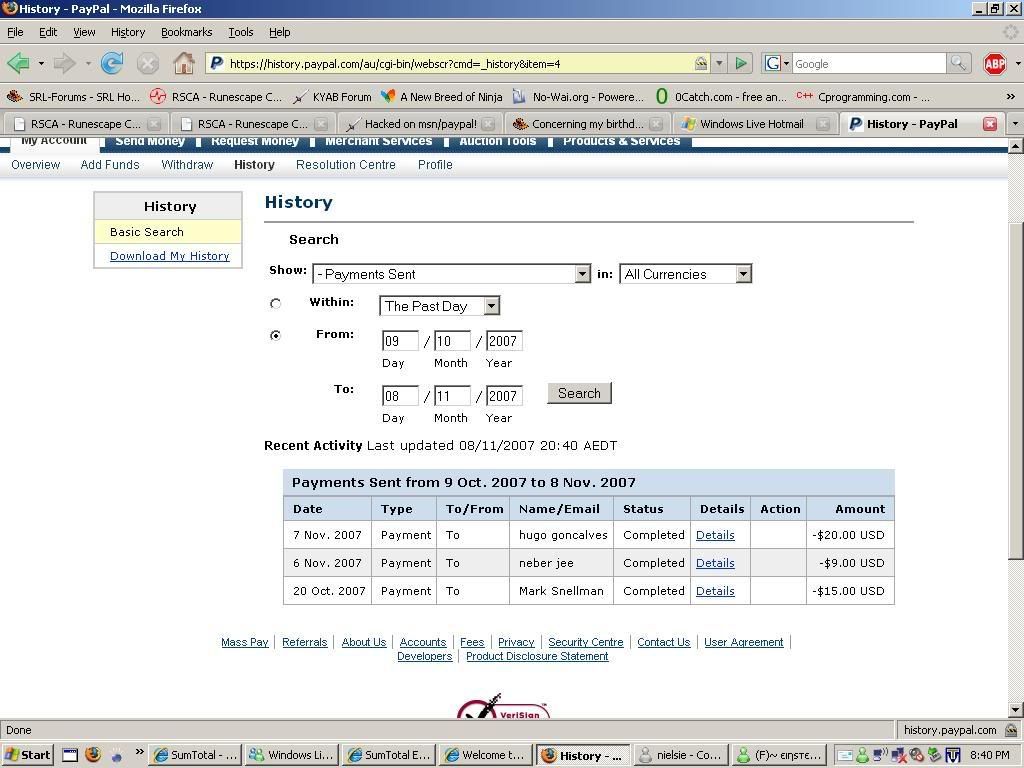
Task: Click the Reload page icon
Action: click(x=112, y=64)
